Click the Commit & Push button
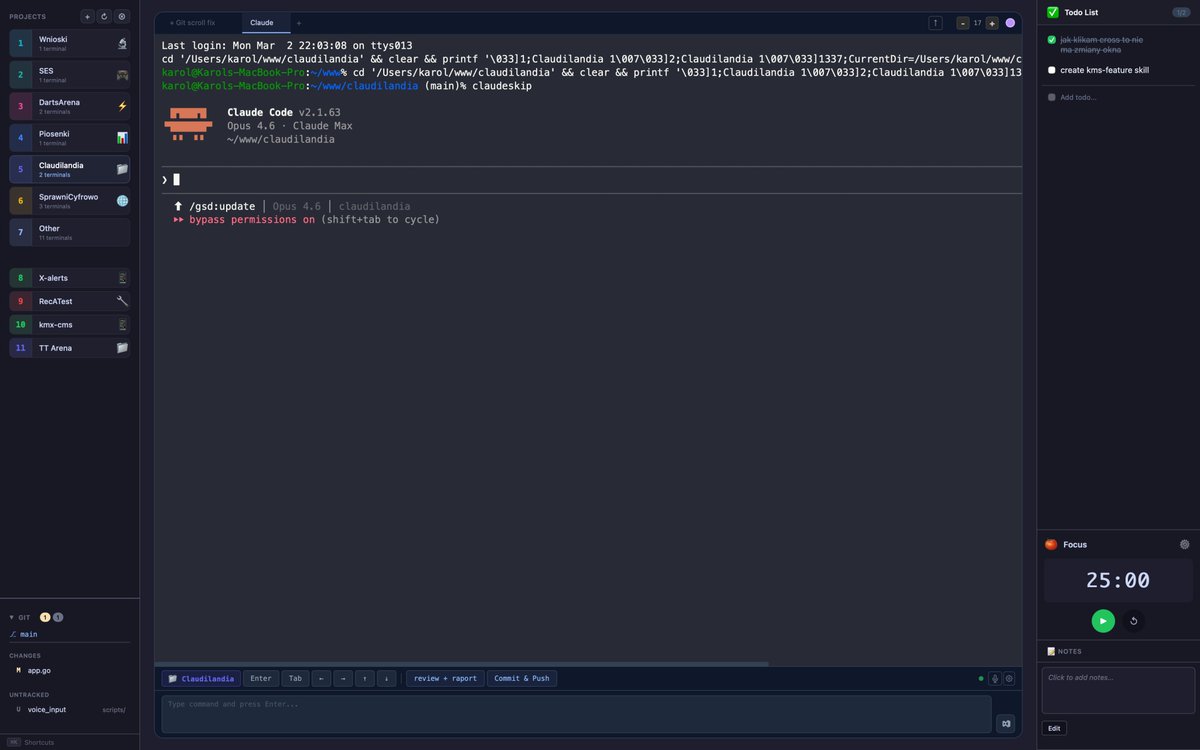The height and width of the screenshot is (750, 1200). 522,678
